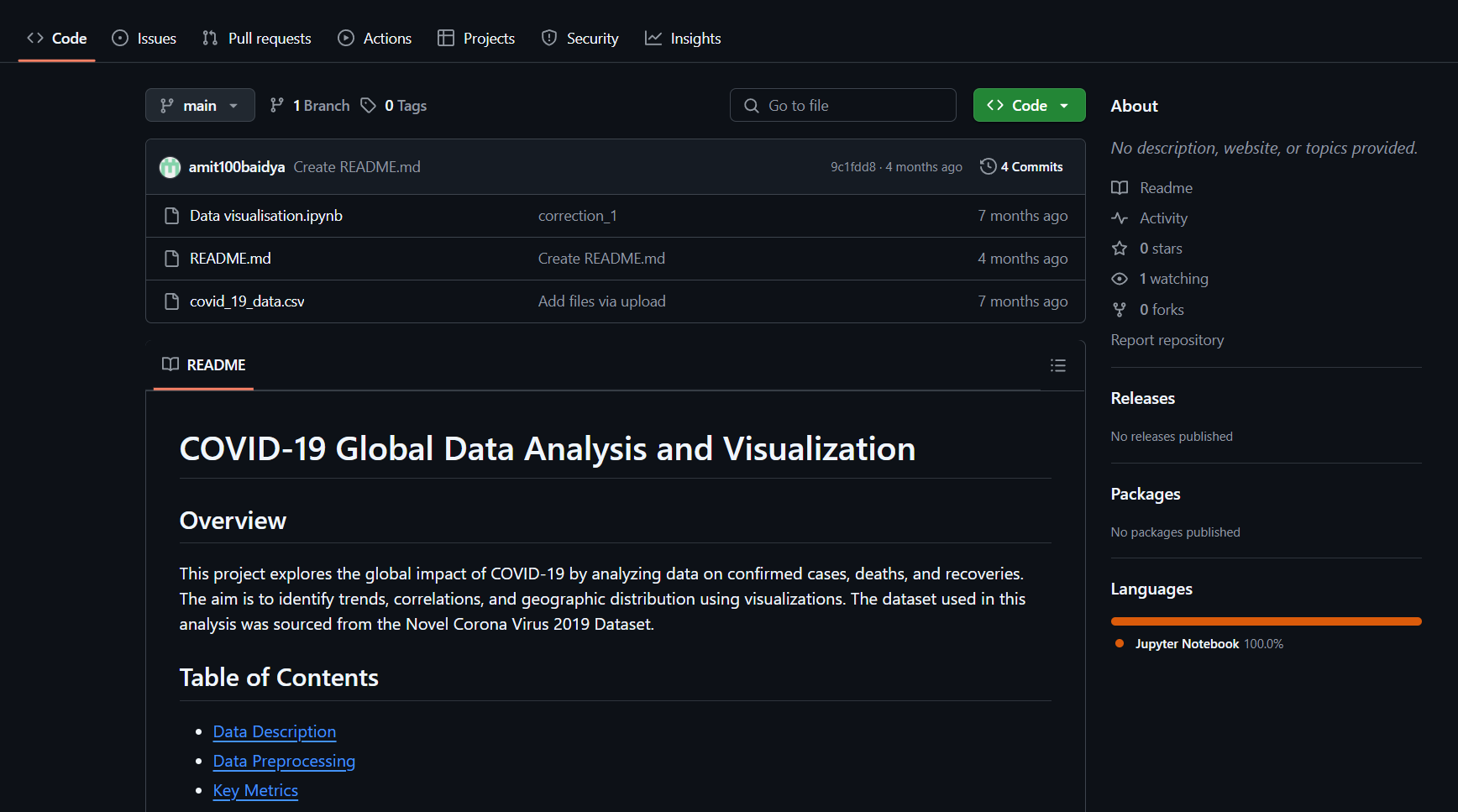
Task: Open the green Code dropdown button
Action: pyautogui.click(x=1029, y=105)
